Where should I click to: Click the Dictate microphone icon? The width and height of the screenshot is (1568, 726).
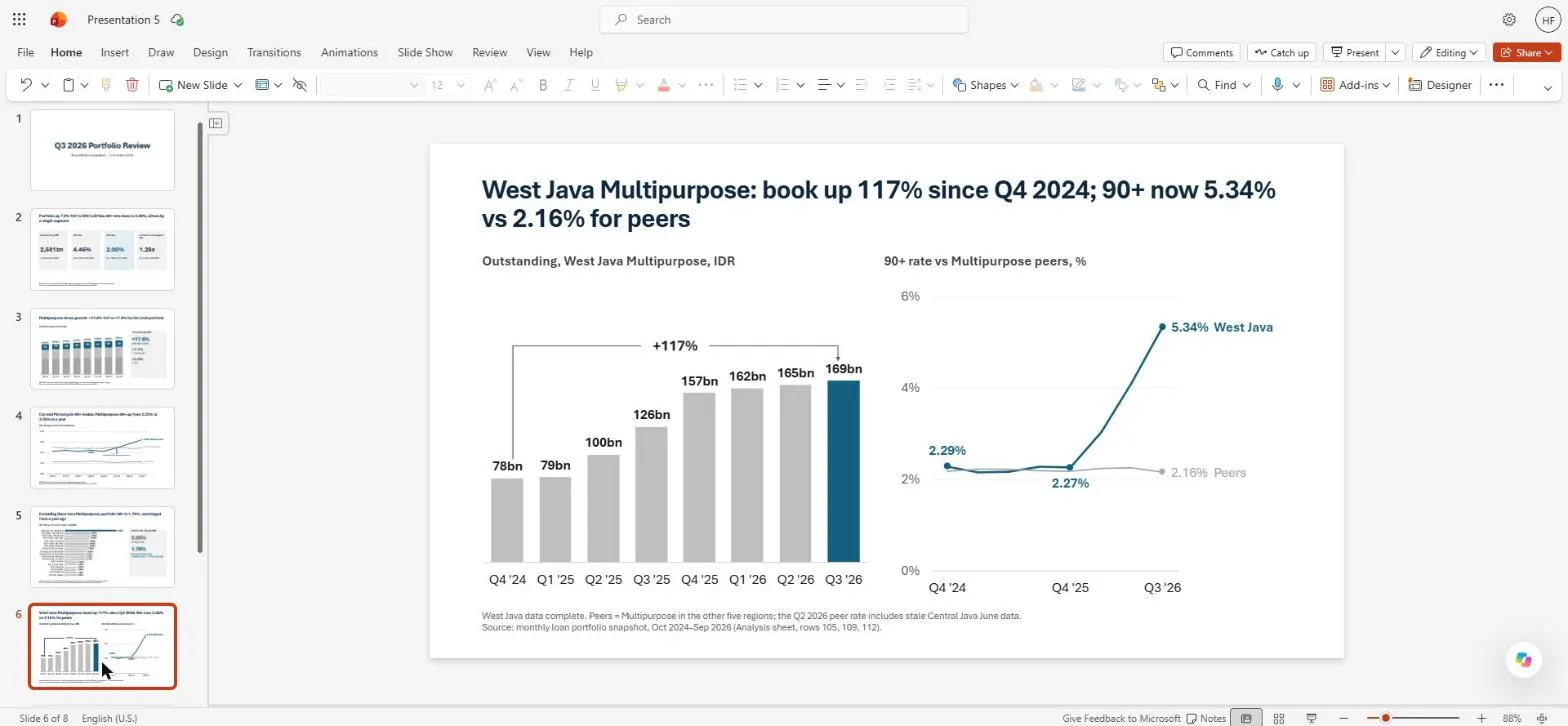pos(1277,85)
